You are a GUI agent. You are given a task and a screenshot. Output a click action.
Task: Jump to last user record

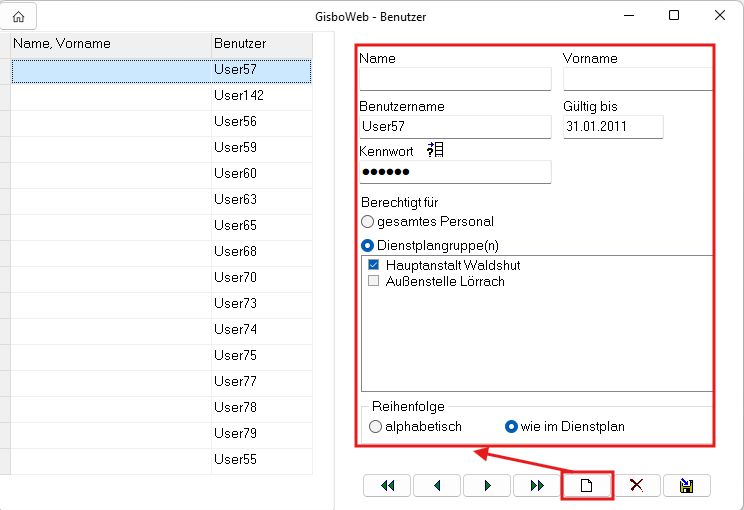pos(537,485)
